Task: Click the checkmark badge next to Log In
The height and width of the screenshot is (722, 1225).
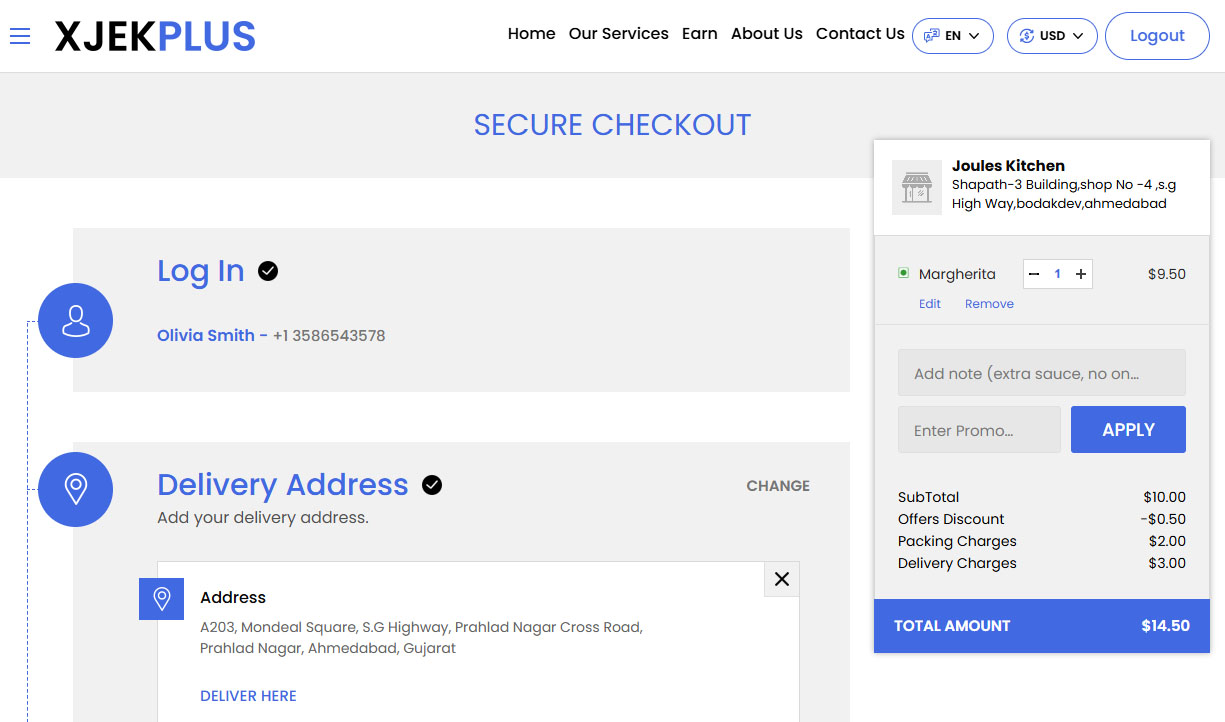Action: point(267,270)
